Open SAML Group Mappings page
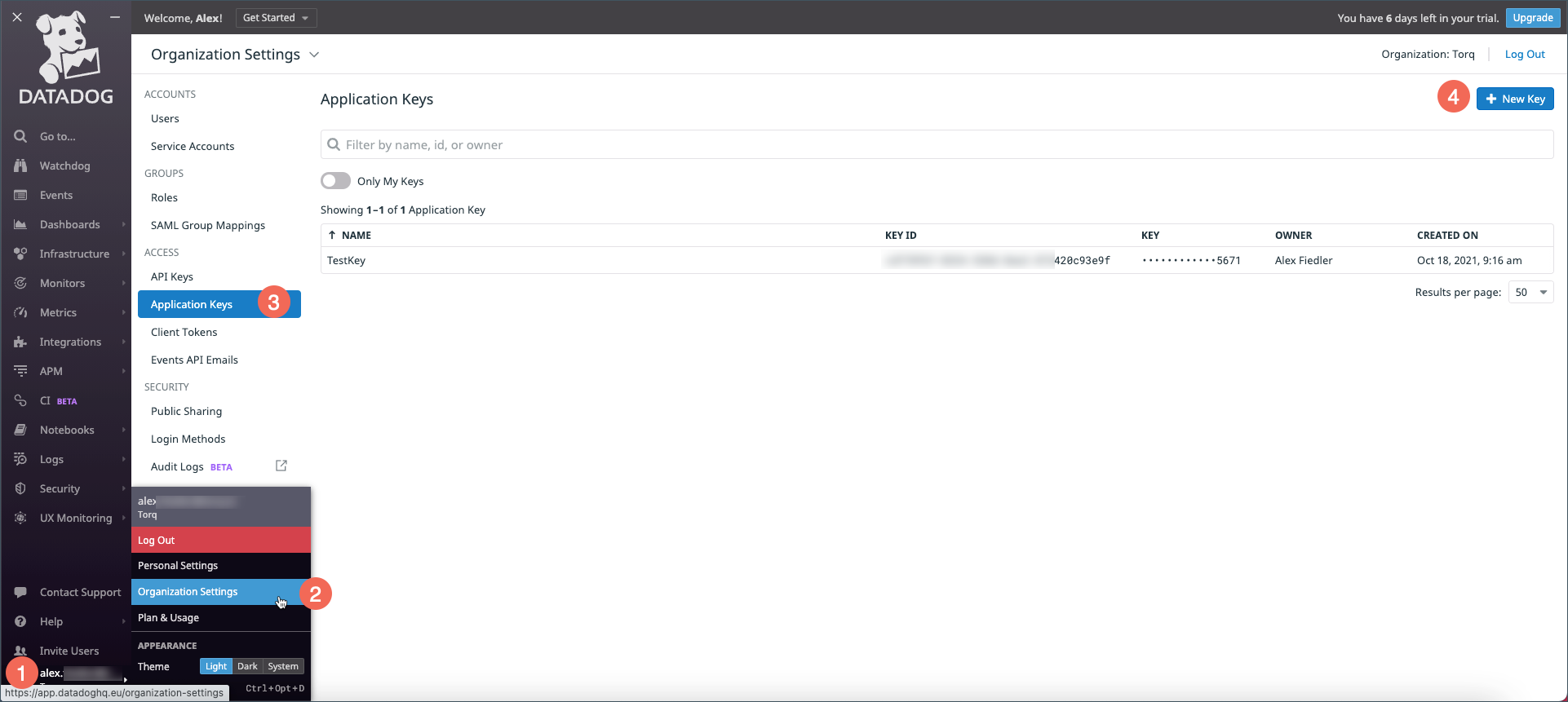 208,225
